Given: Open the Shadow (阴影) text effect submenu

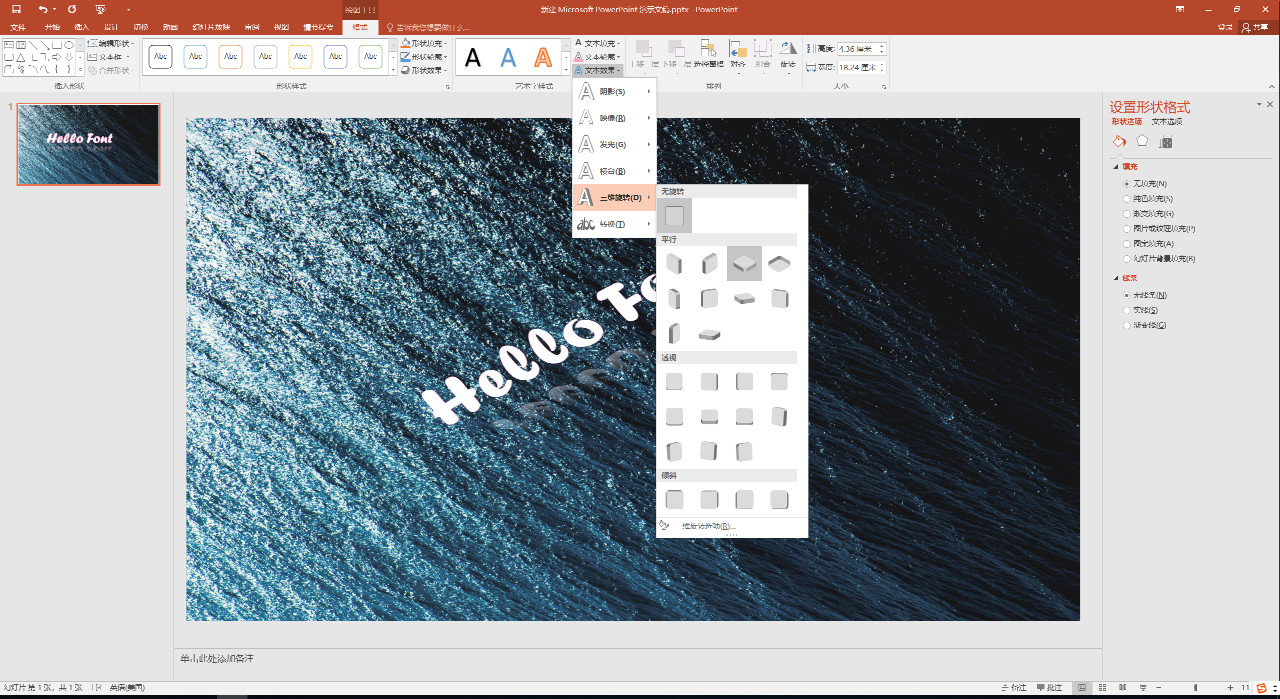Looking at the screenshot, I should click(614, 92).
